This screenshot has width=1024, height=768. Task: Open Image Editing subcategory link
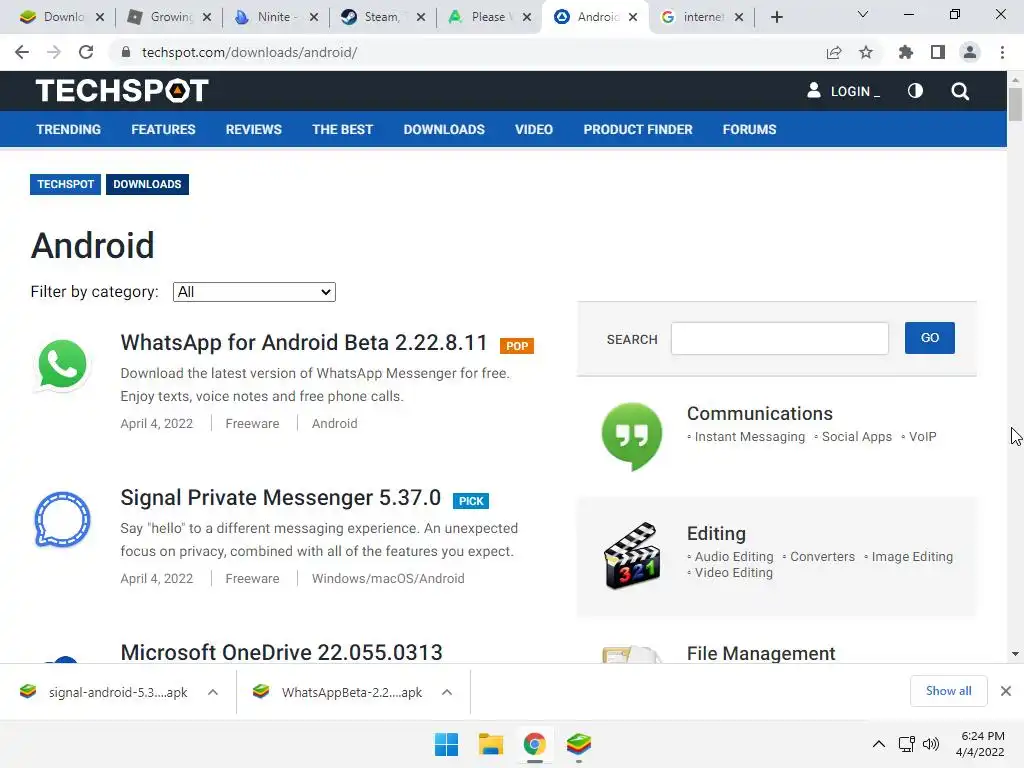pyautogui.click(x=912, y=556)
